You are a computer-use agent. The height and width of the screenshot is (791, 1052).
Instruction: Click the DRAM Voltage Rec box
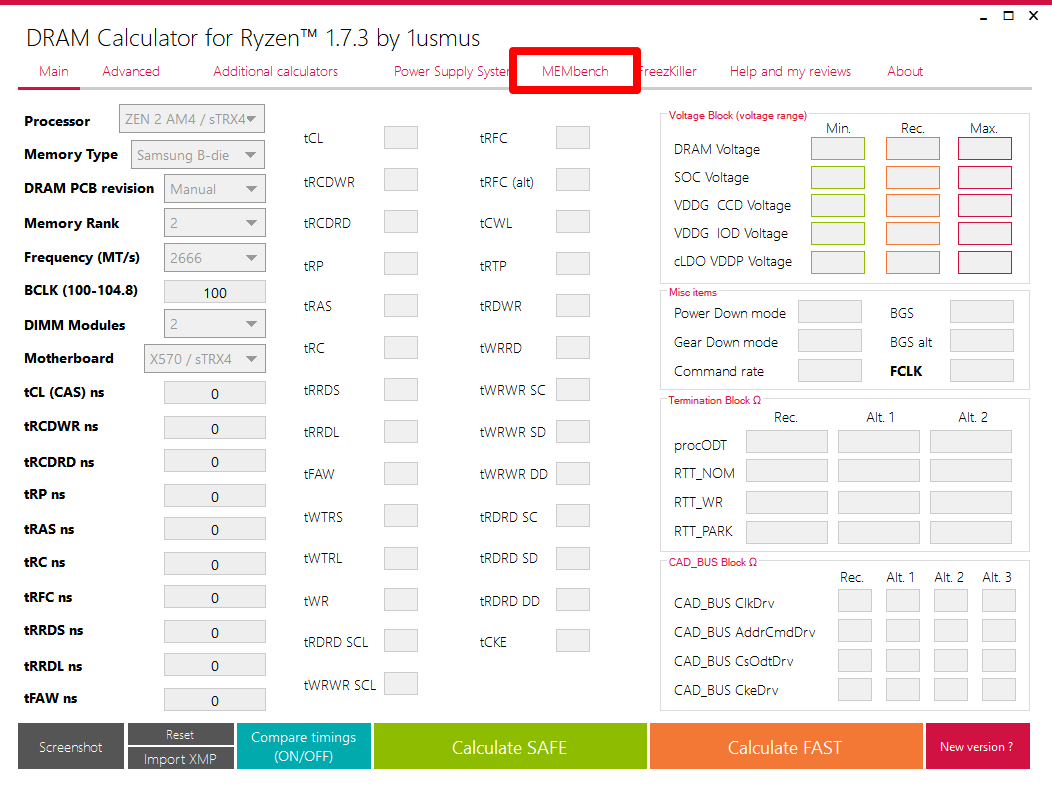912,148
